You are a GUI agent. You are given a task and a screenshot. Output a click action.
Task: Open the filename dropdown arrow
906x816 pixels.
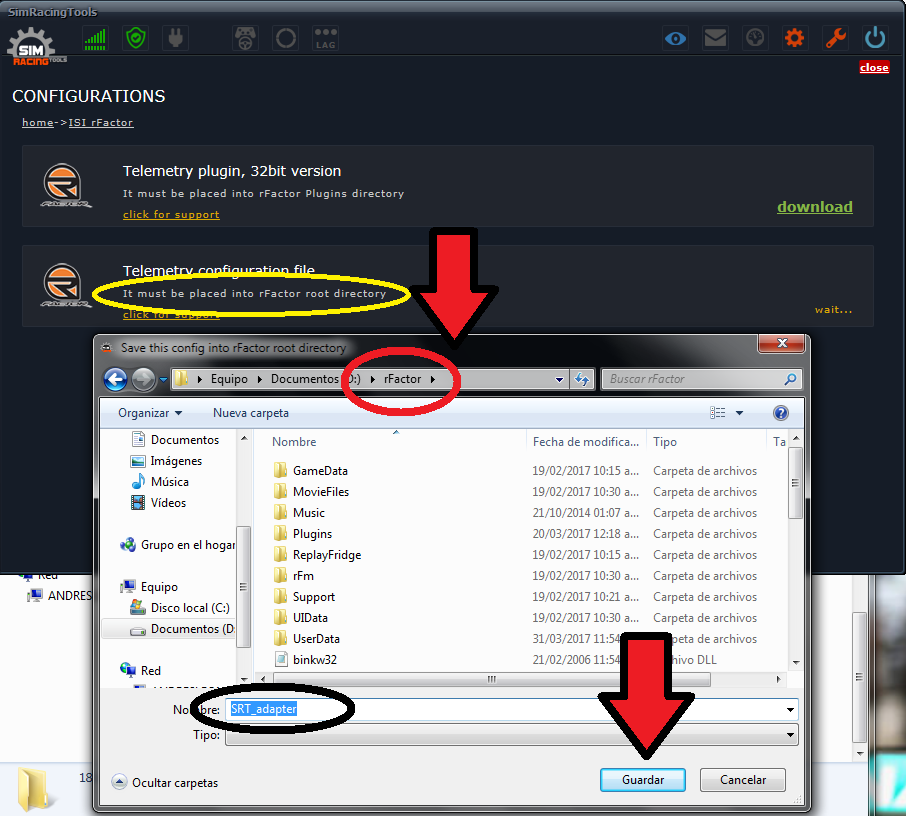click(x=790, y=709)
